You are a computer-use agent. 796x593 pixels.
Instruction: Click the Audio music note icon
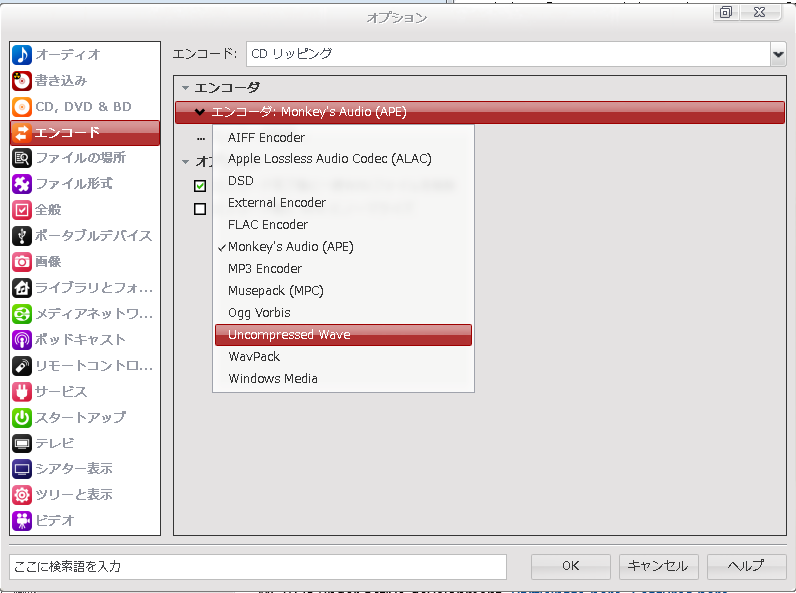pyautogui.click(x=22, y=55)
